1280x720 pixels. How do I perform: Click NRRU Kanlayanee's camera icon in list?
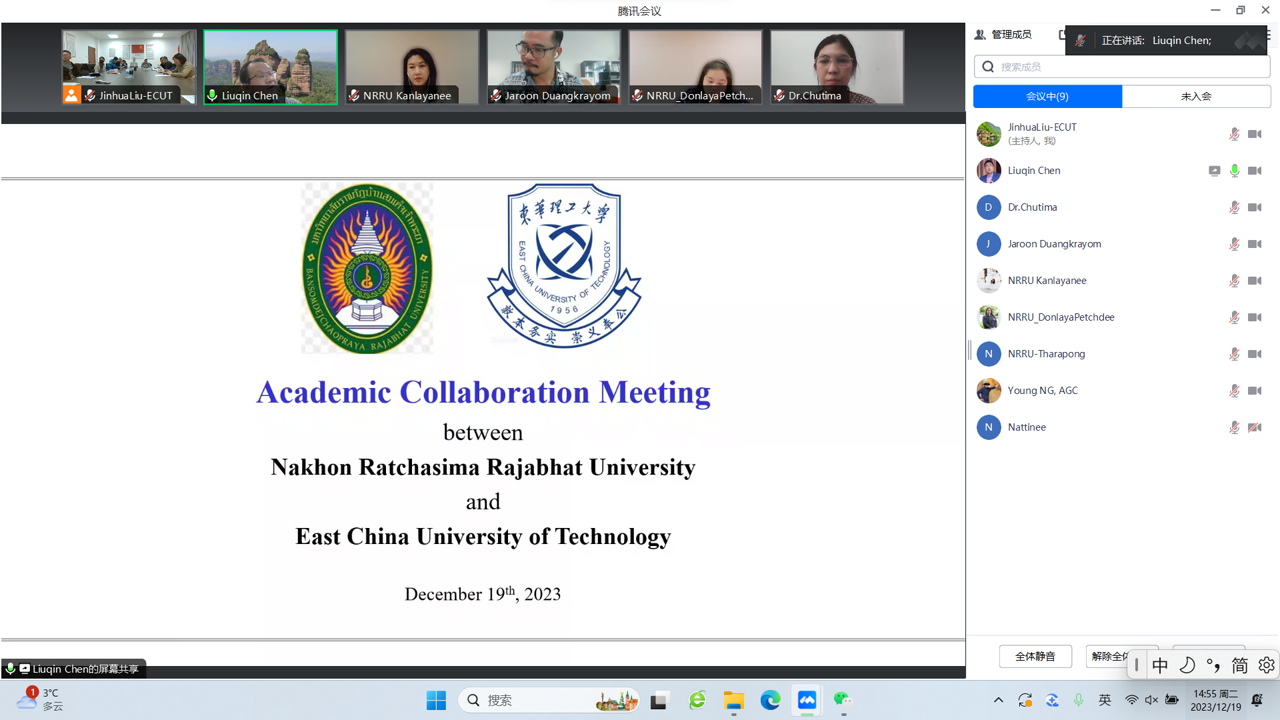click(1255, 281)
